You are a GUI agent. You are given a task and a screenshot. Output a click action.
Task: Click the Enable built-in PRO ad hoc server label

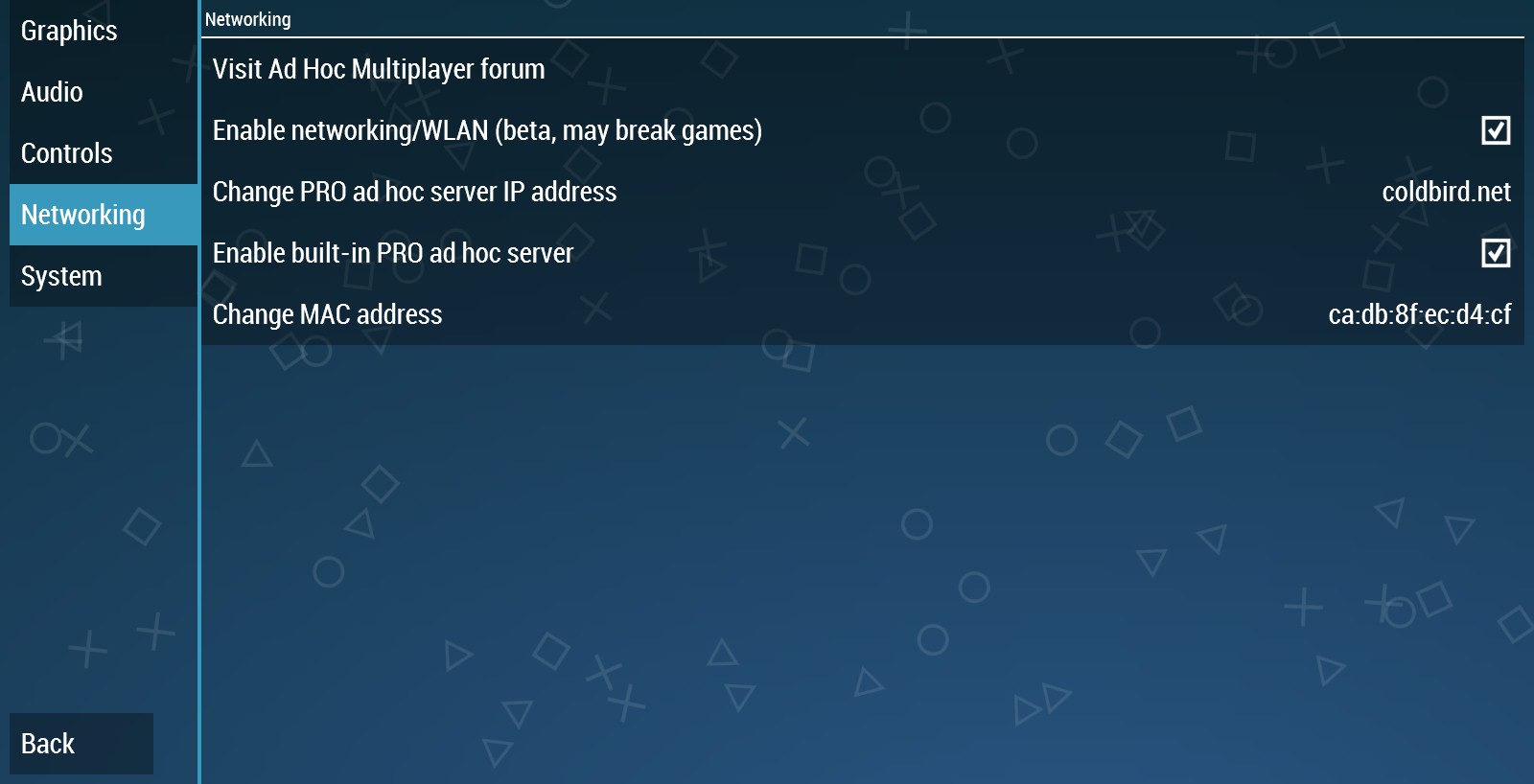point(393,253)
